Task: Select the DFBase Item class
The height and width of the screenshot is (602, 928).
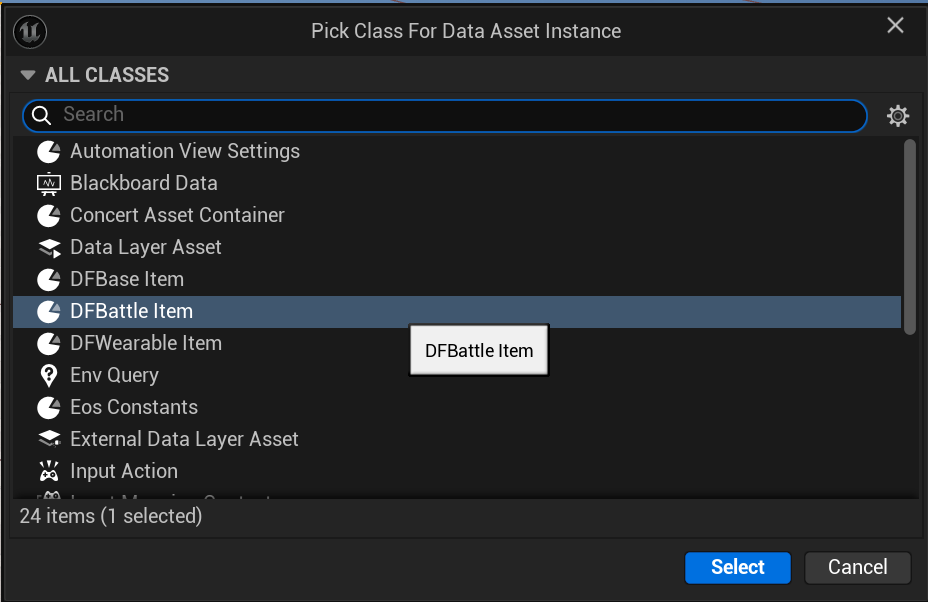Action: click(x=127, y=279)
